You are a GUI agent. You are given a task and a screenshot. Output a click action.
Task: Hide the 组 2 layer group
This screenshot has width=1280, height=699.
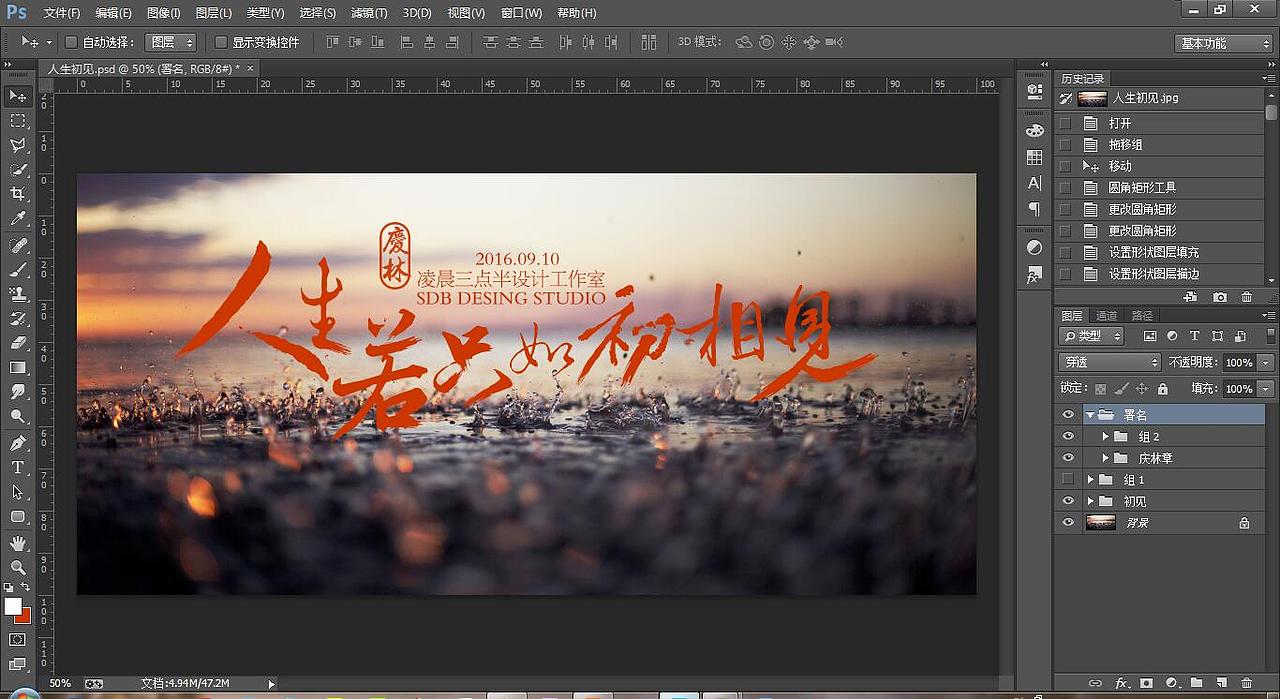1068,436
